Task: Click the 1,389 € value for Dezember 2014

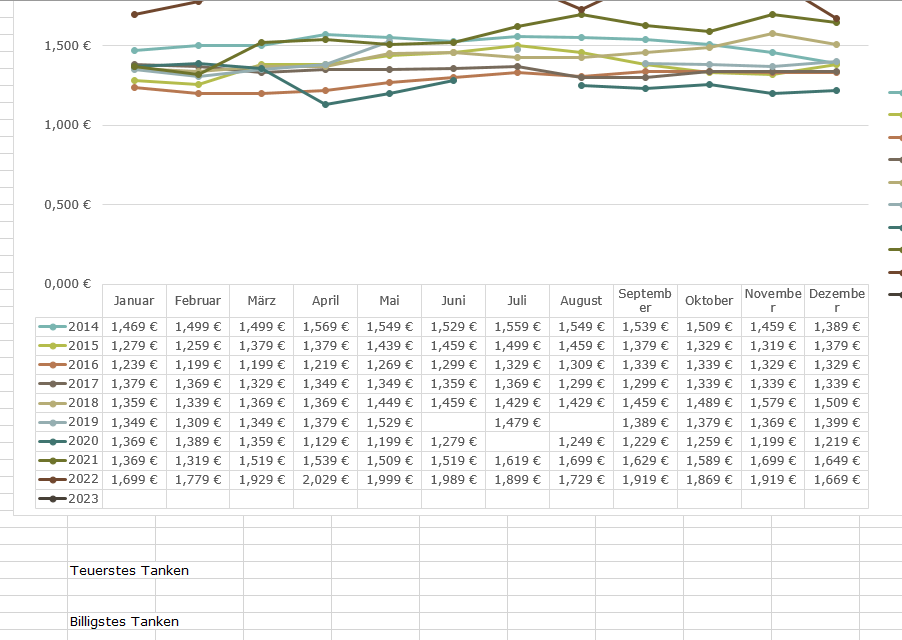Action: click(836, 327)
